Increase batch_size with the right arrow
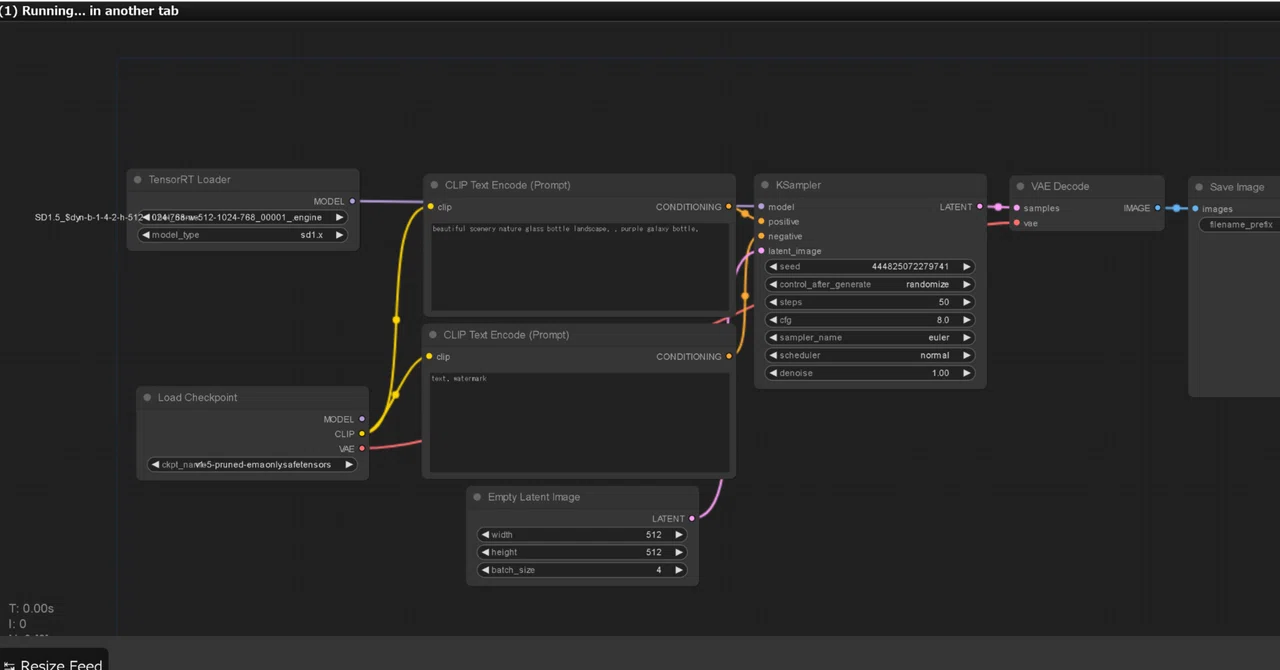1280x670 pixels. [678, 570]
